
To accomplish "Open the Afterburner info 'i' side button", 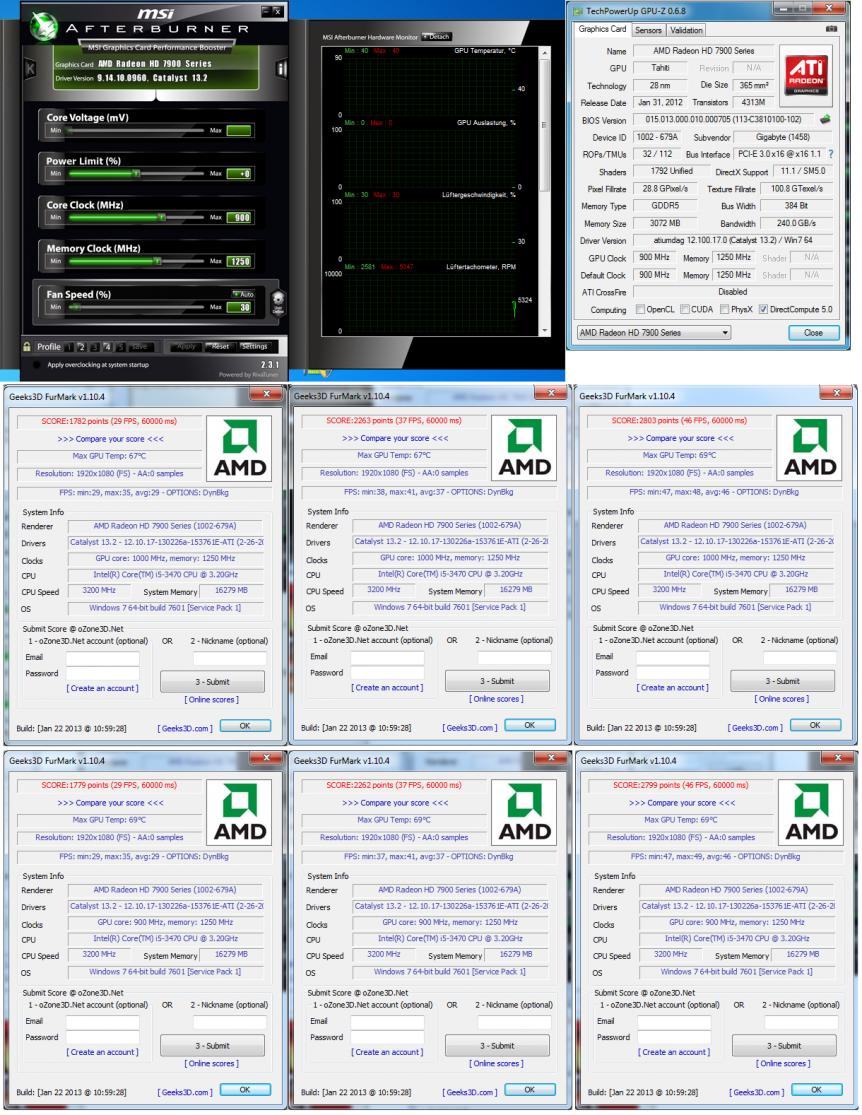I will [281, 68].
